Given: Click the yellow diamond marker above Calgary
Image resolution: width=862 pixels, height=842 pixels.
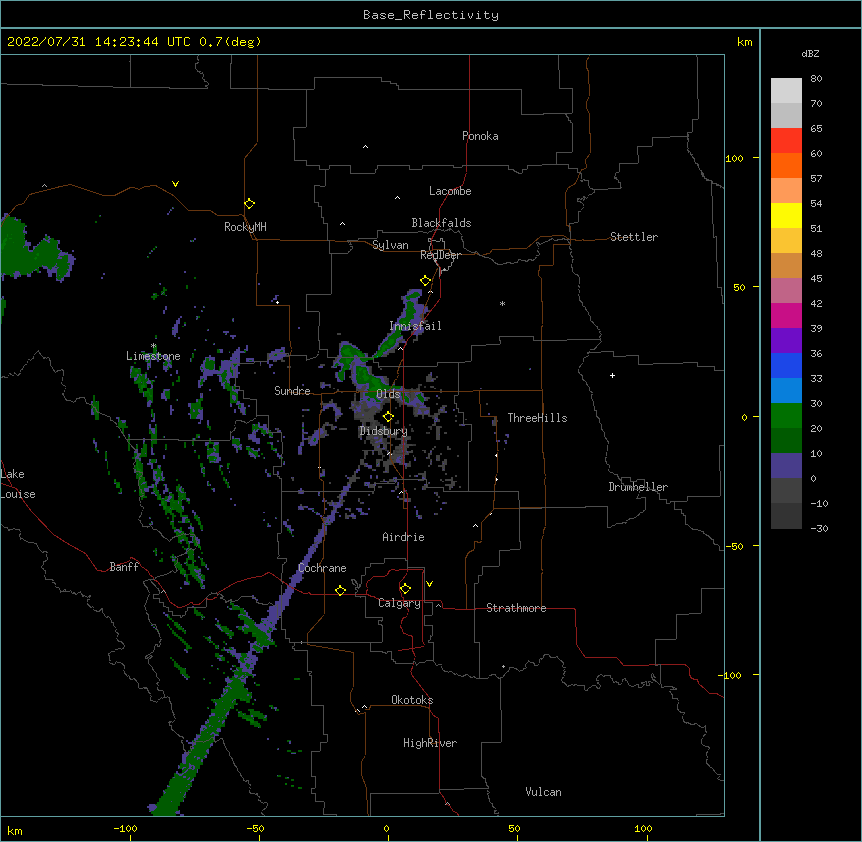Looking at the screenshot, I should [x=405, y=589].
